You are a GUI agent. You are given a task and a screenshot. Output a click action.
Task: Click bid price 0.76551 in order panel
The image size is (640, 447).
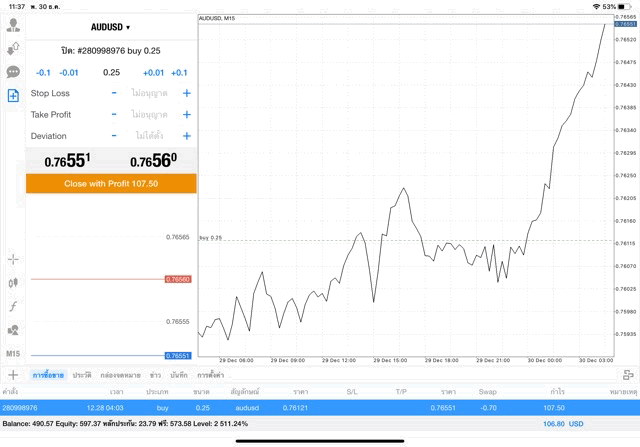pyautogui.click(x=67, y=160)
